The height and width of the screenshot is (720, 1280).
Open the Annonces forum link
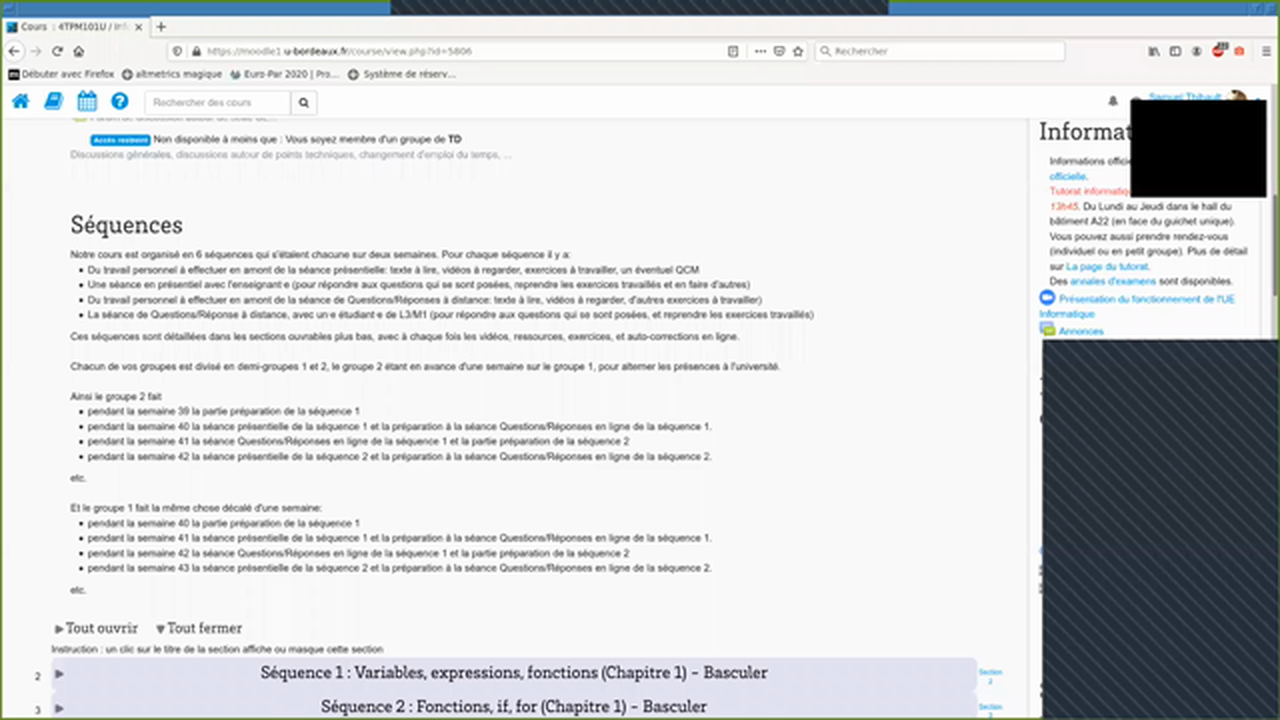[1081, 331]
